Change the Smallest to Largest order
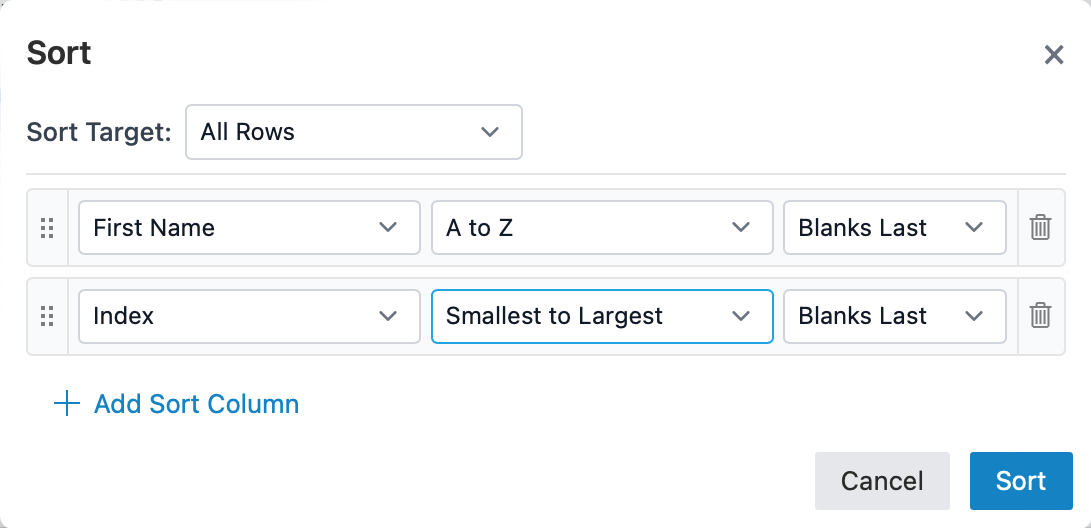 (601, 316)
